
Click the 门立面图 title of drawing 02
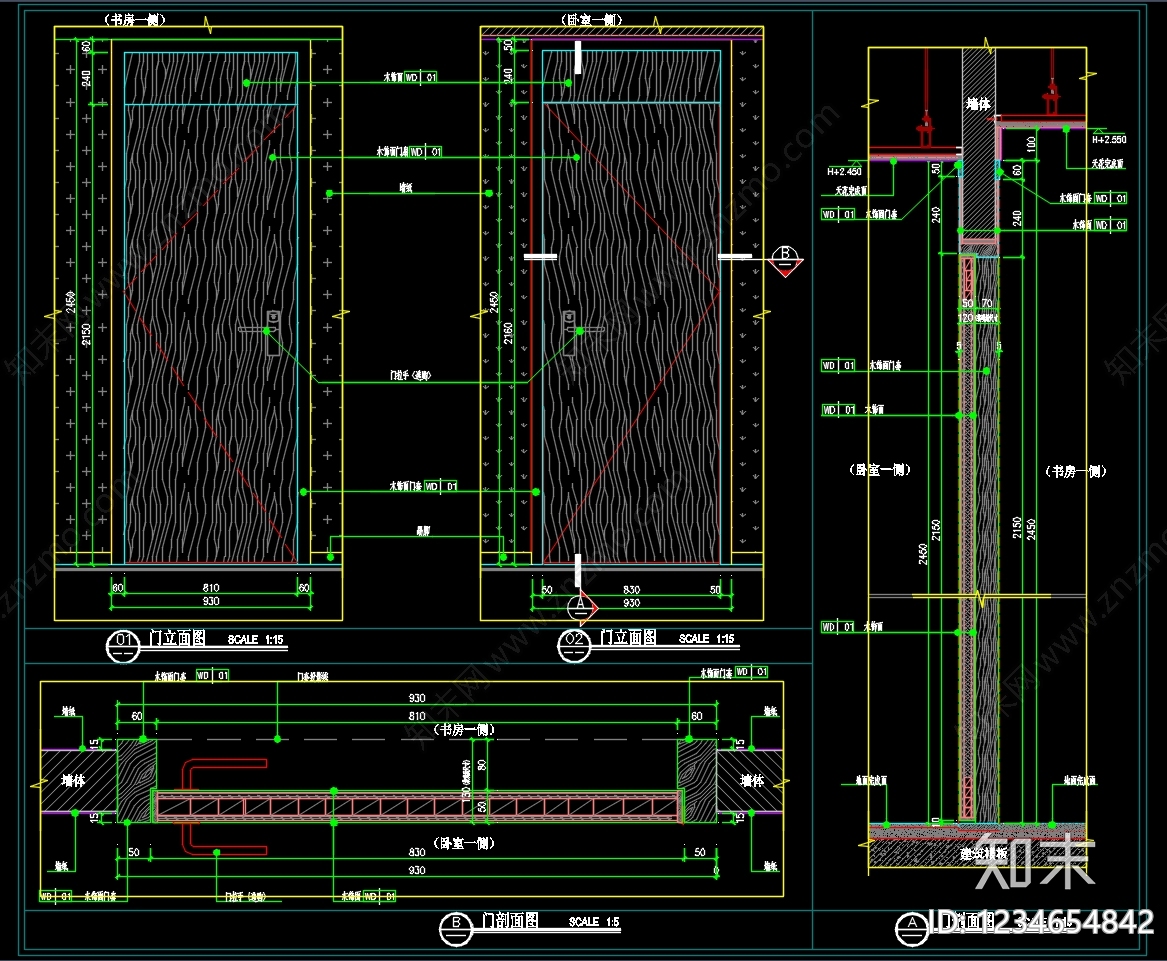pos(628,637)
